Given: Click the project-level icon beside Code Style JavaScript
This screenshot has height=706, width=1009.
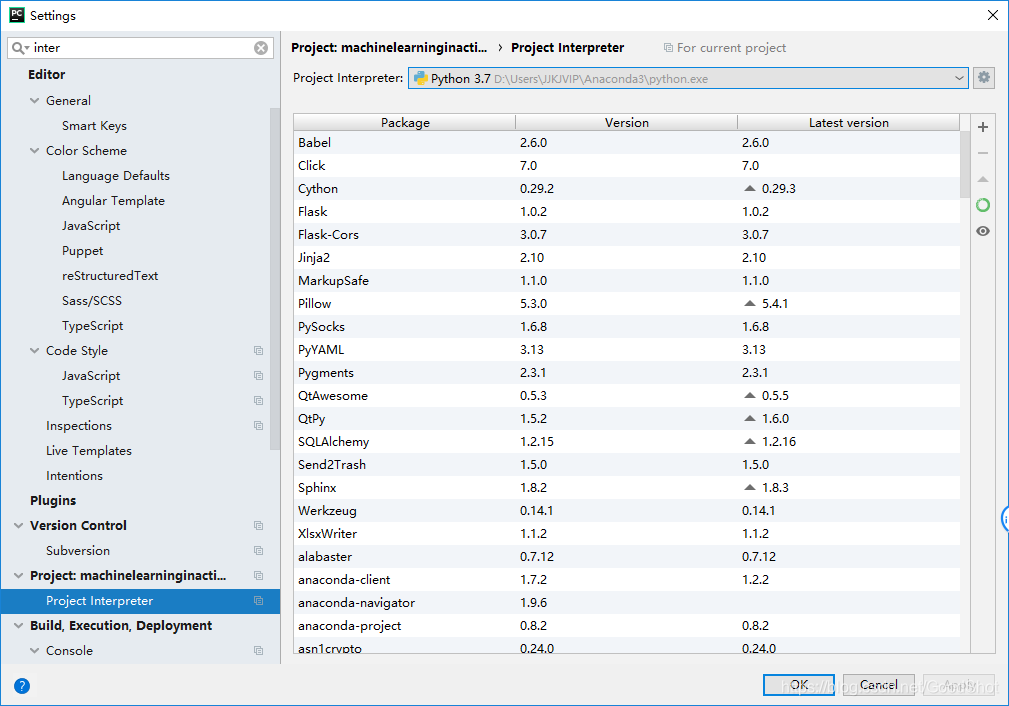Looking at the screenshot, I should pyautogui.click(x=259, y=376).
